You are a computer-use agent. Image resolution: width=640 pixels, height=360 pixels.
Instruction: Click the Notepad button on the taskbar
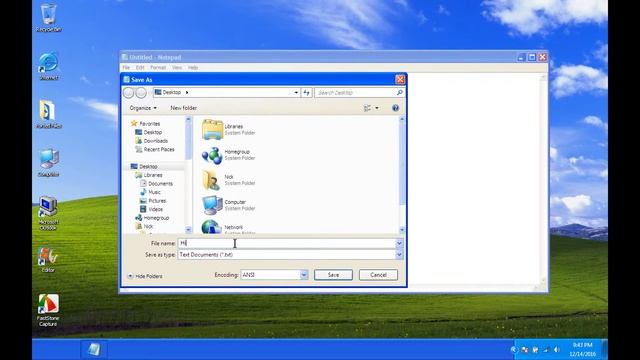coord(94,349)
